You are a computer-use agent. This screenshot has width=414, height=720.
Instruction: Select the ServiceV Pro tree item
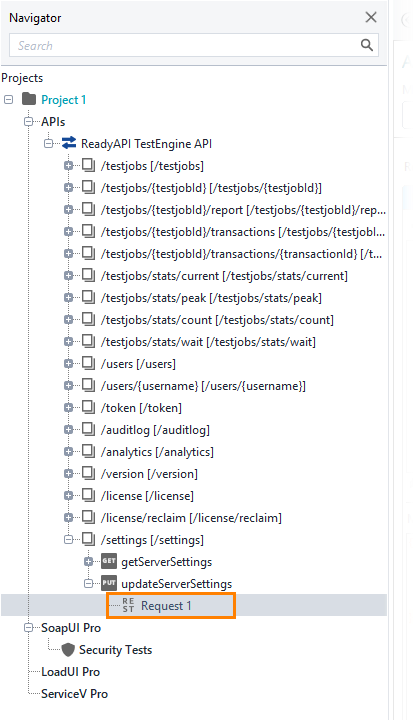(74, 694)
